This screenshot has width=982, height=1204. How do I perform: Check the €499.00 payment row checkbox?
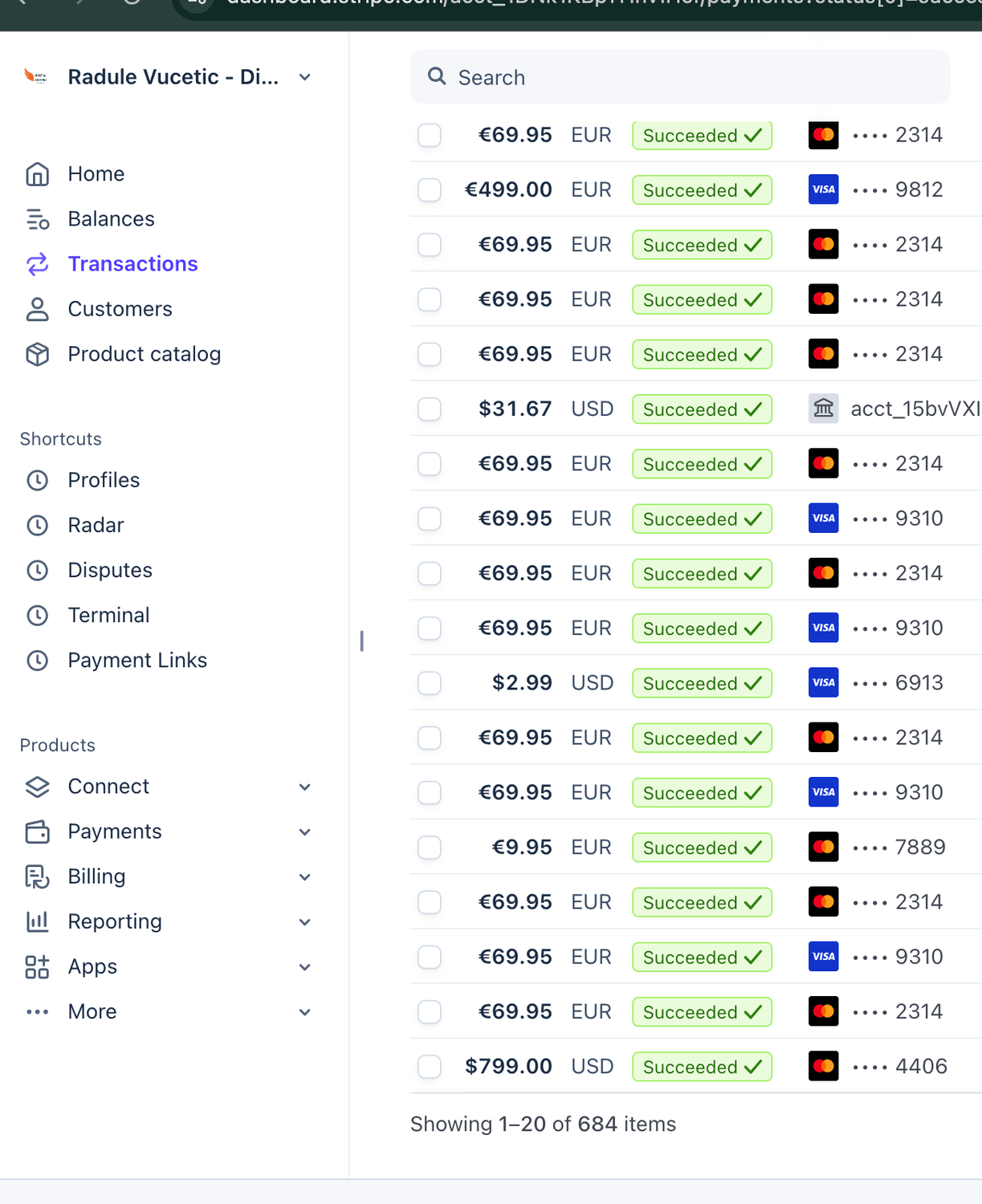pos(430,190)
